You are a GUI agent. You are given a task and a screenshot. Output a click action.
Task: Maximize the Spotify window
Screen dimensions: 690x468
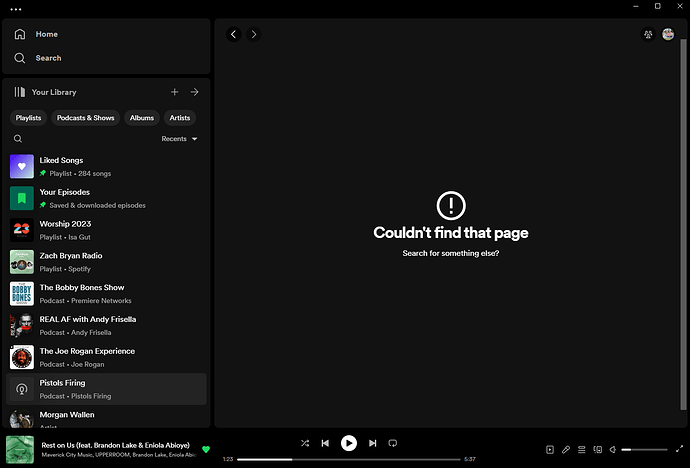point(657,6)
